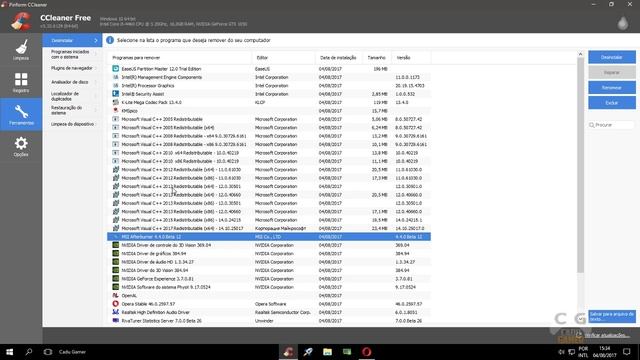Select Intel(R) Processor Graphics row

pos(269,86)
